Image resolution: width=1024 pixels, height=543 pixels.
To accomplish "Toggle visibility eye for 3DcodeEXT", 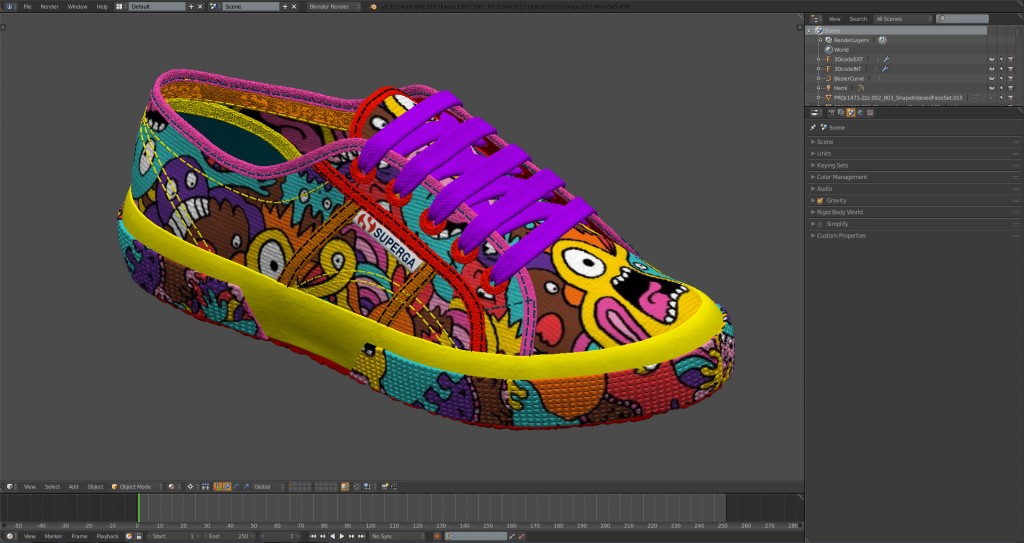I will (x=991, y=59).
